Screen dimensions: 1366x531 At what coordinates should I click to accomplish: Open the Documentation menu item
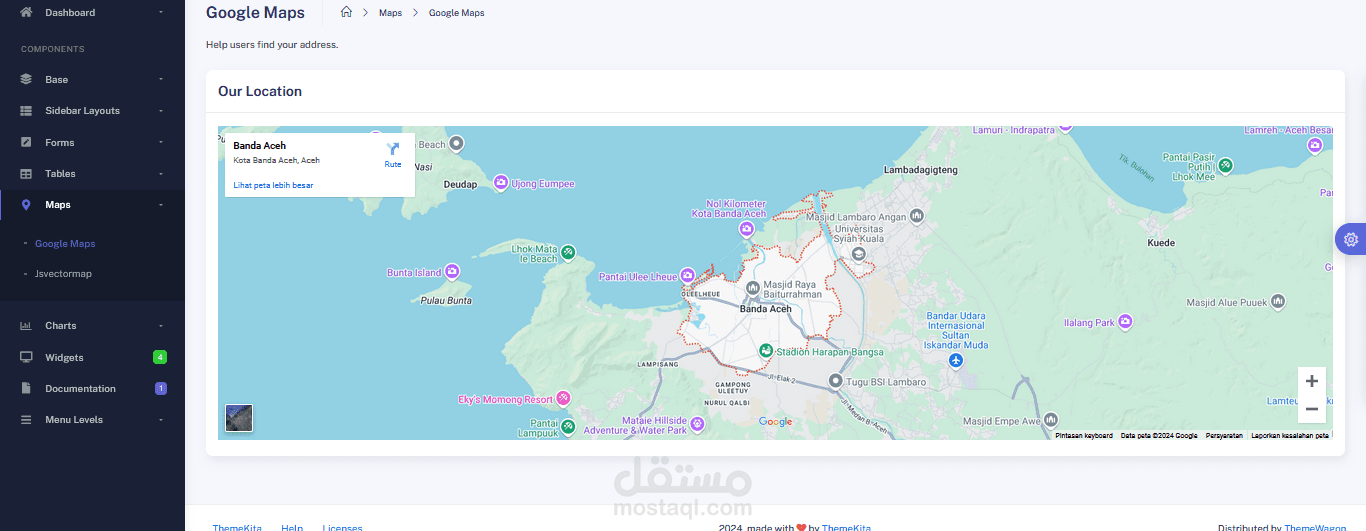point(92,388)
